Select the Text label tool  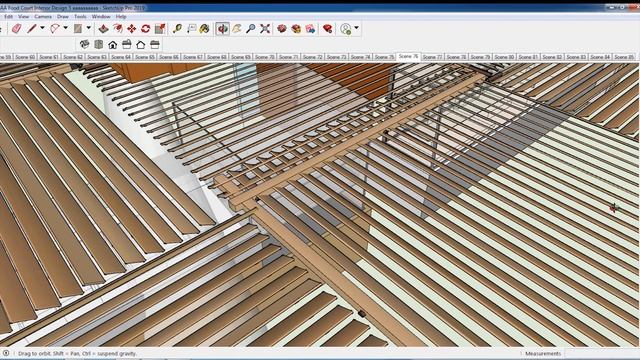pos(191,29)
